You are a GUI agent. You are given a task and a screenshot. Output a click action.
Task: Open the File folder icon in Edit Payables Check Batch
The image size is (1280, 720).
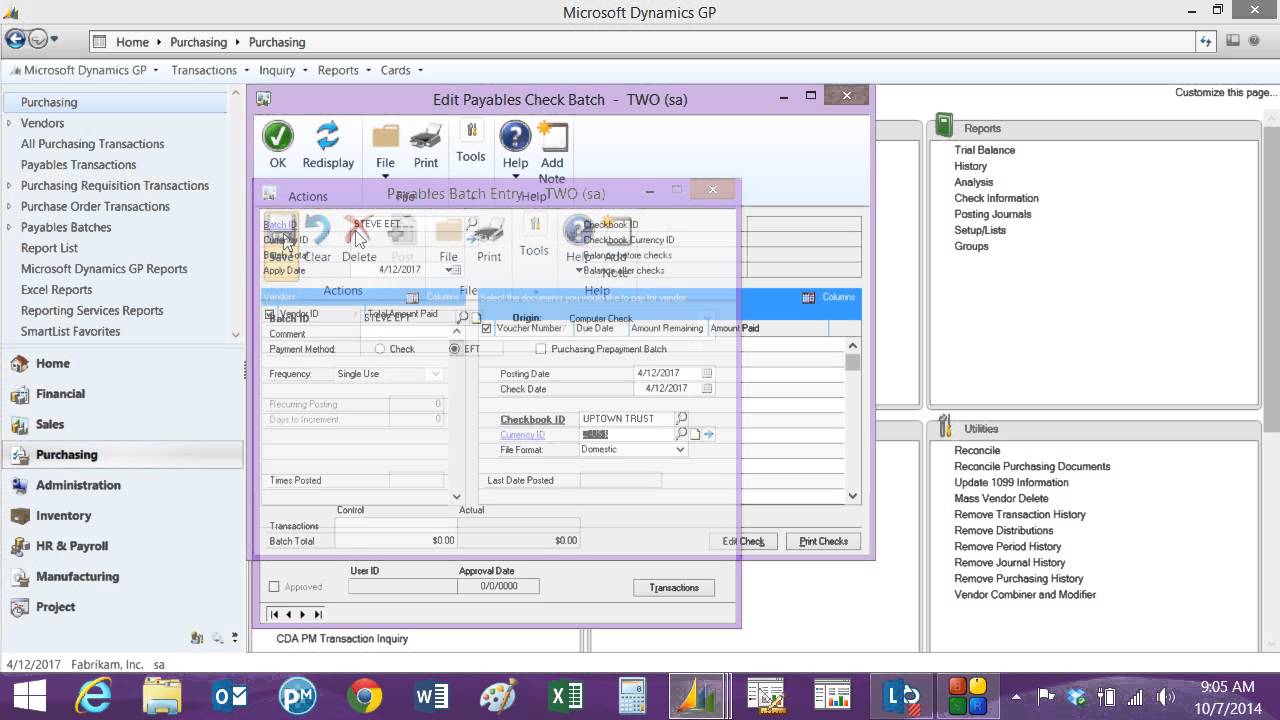(385, 136)
